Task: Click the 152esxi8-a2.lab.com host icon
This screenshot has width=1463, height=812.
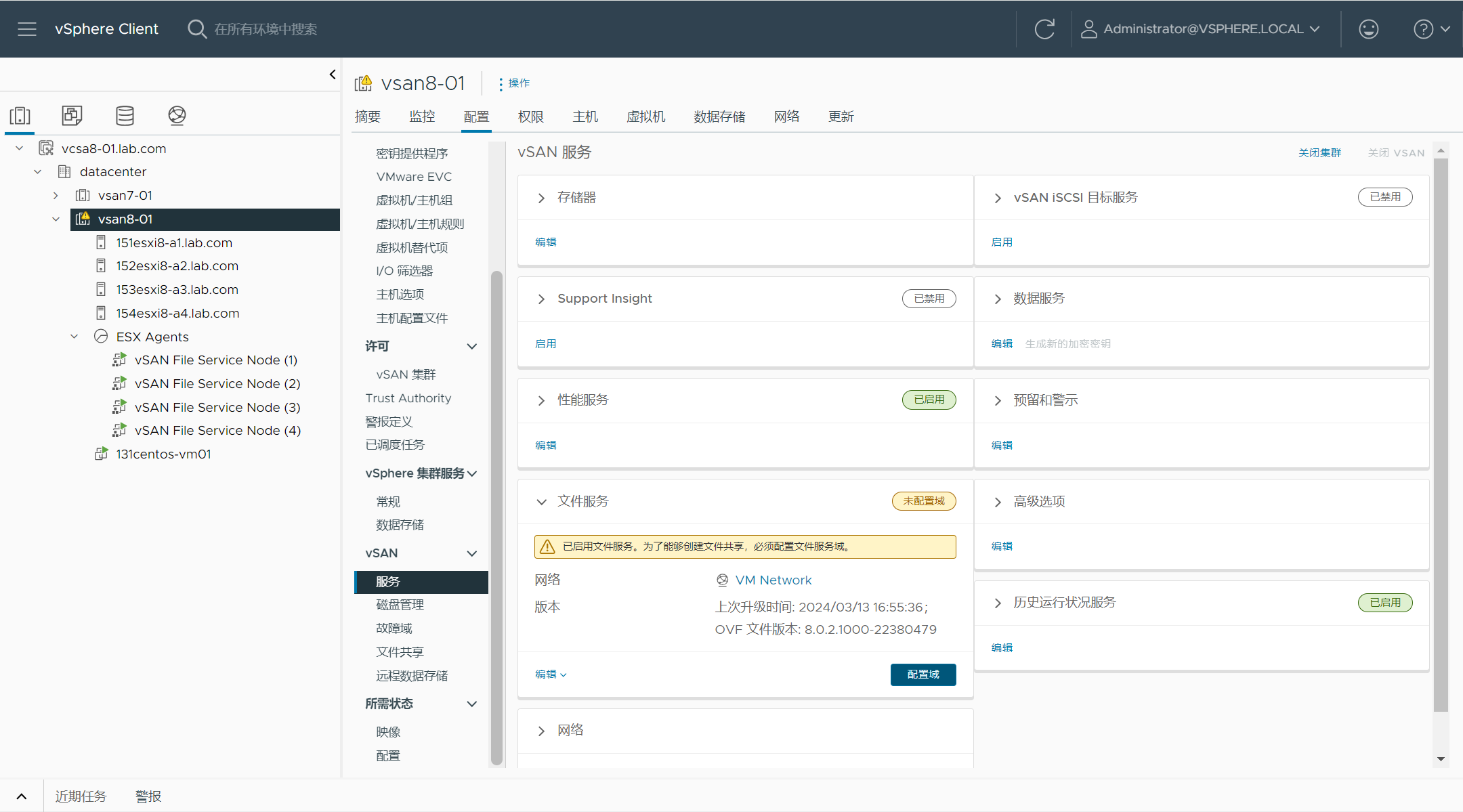Action: [101, 266]
